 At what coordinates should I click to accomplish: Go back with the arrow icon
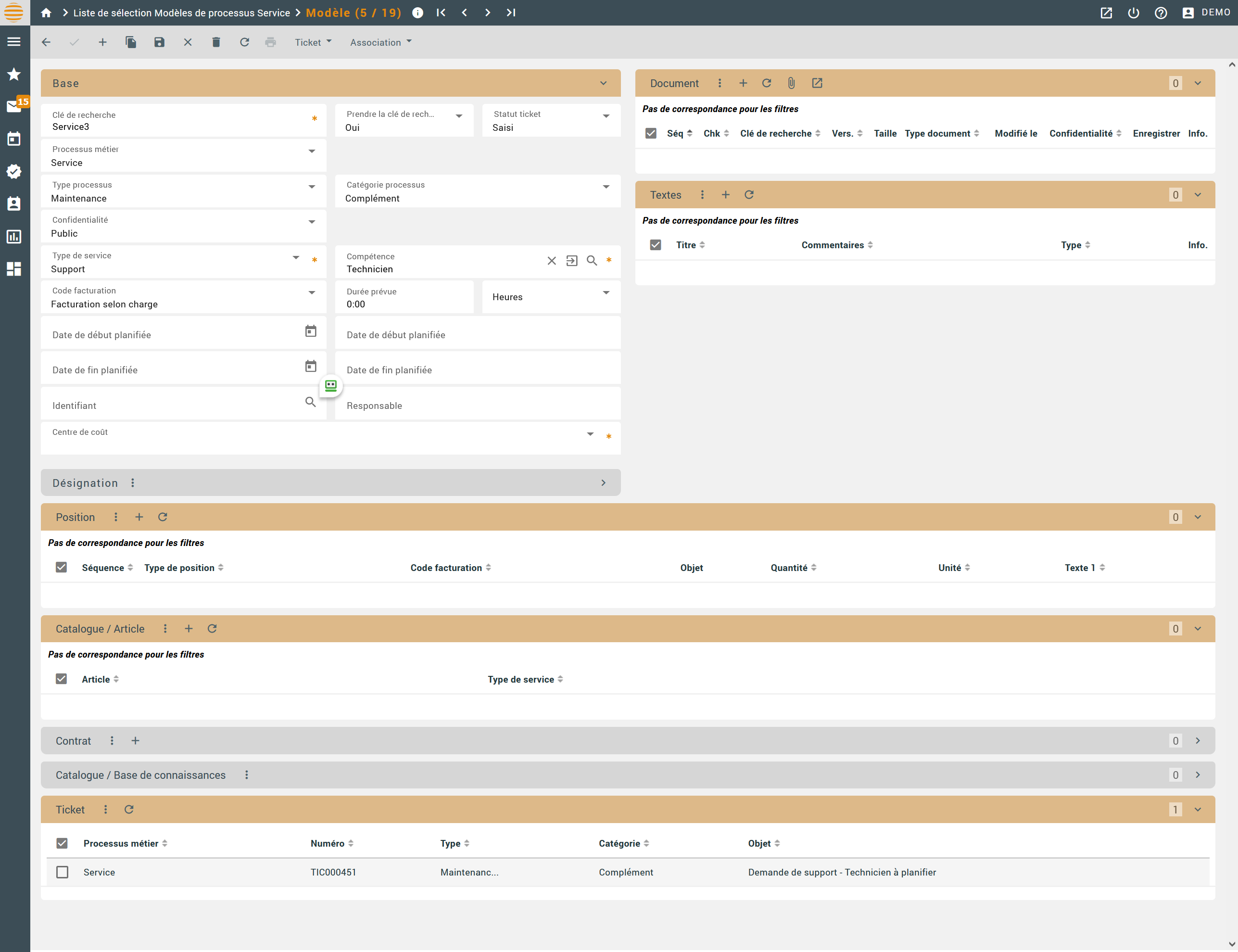point(47,42)
